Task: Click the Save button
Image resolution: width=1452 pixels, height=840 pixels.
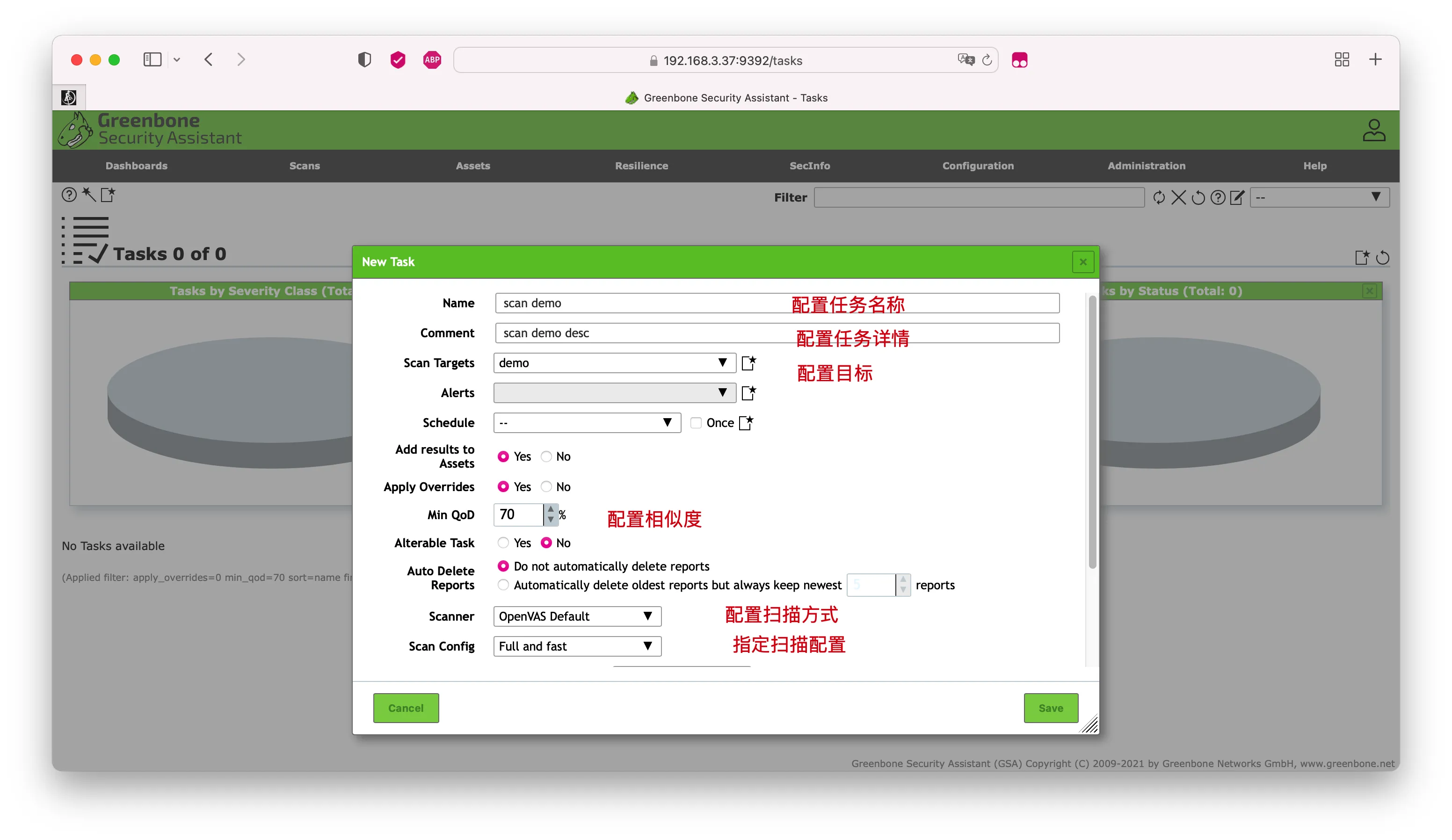Action: tap(1050, 708)
